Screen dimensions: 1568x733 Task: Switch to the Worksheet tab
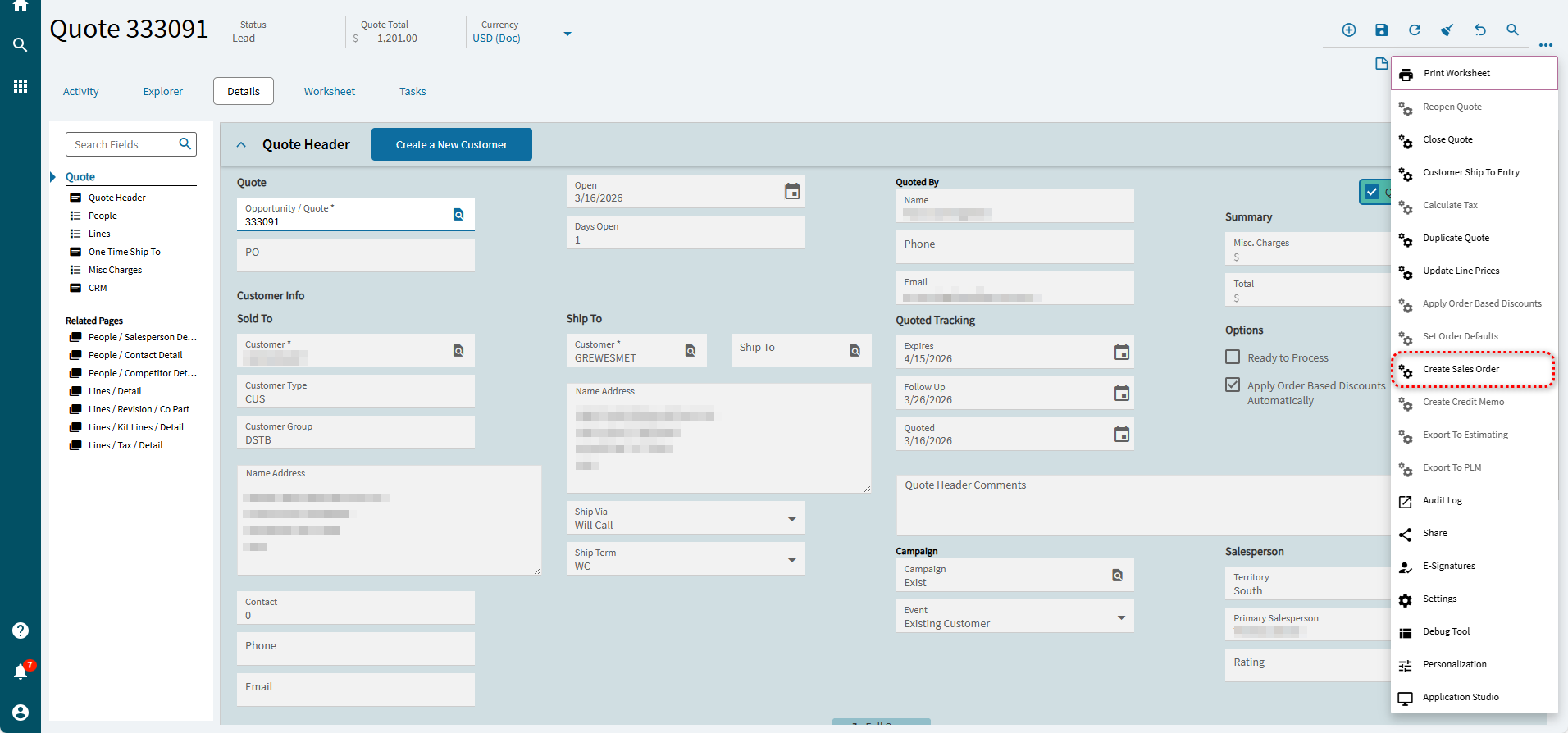[330, 92]
